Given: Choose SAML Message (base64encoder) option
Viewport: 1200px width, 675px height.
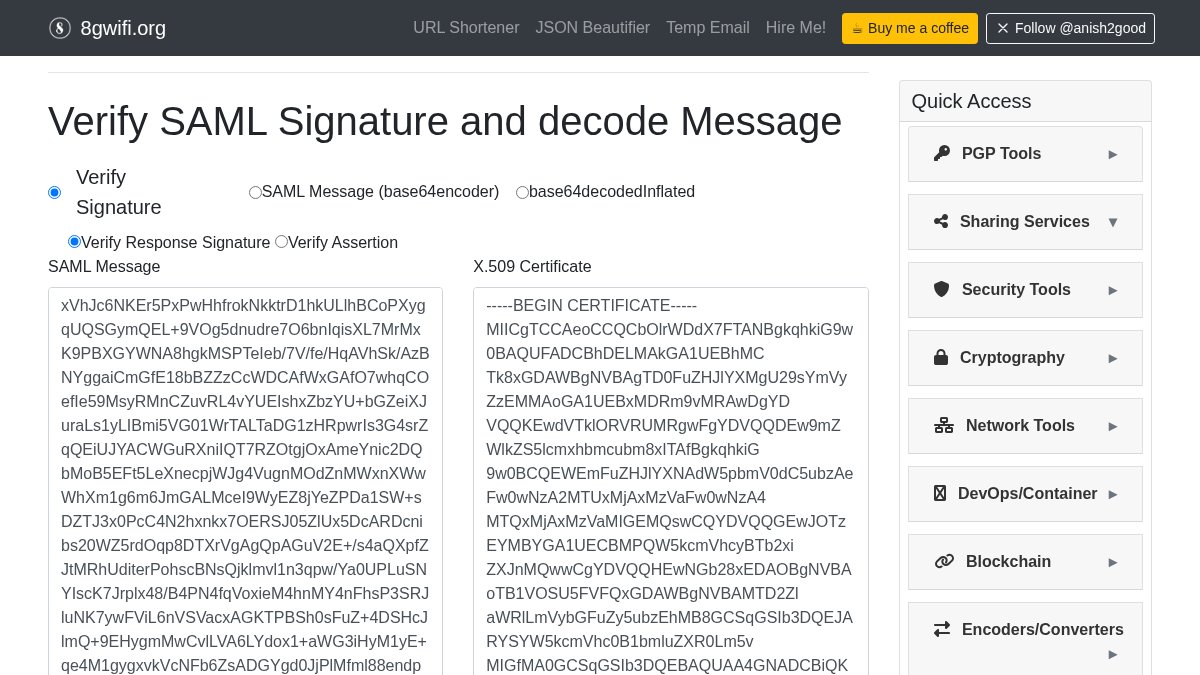Looking at the screenshot, I should 255,192.
